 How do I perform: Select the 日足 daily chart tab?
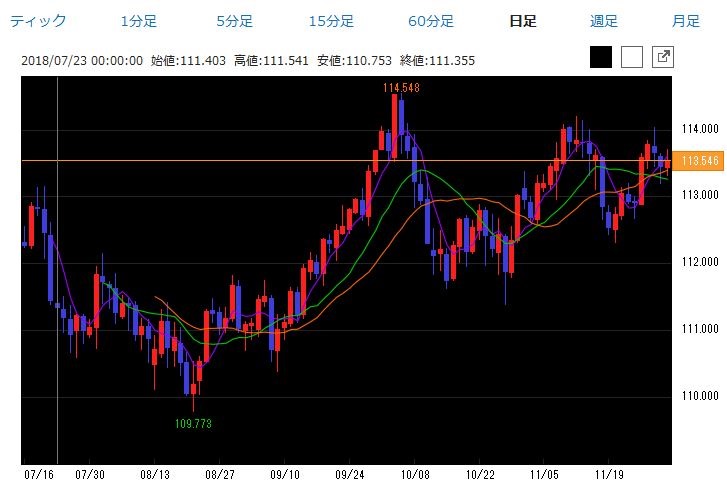(x=523, y=21)
